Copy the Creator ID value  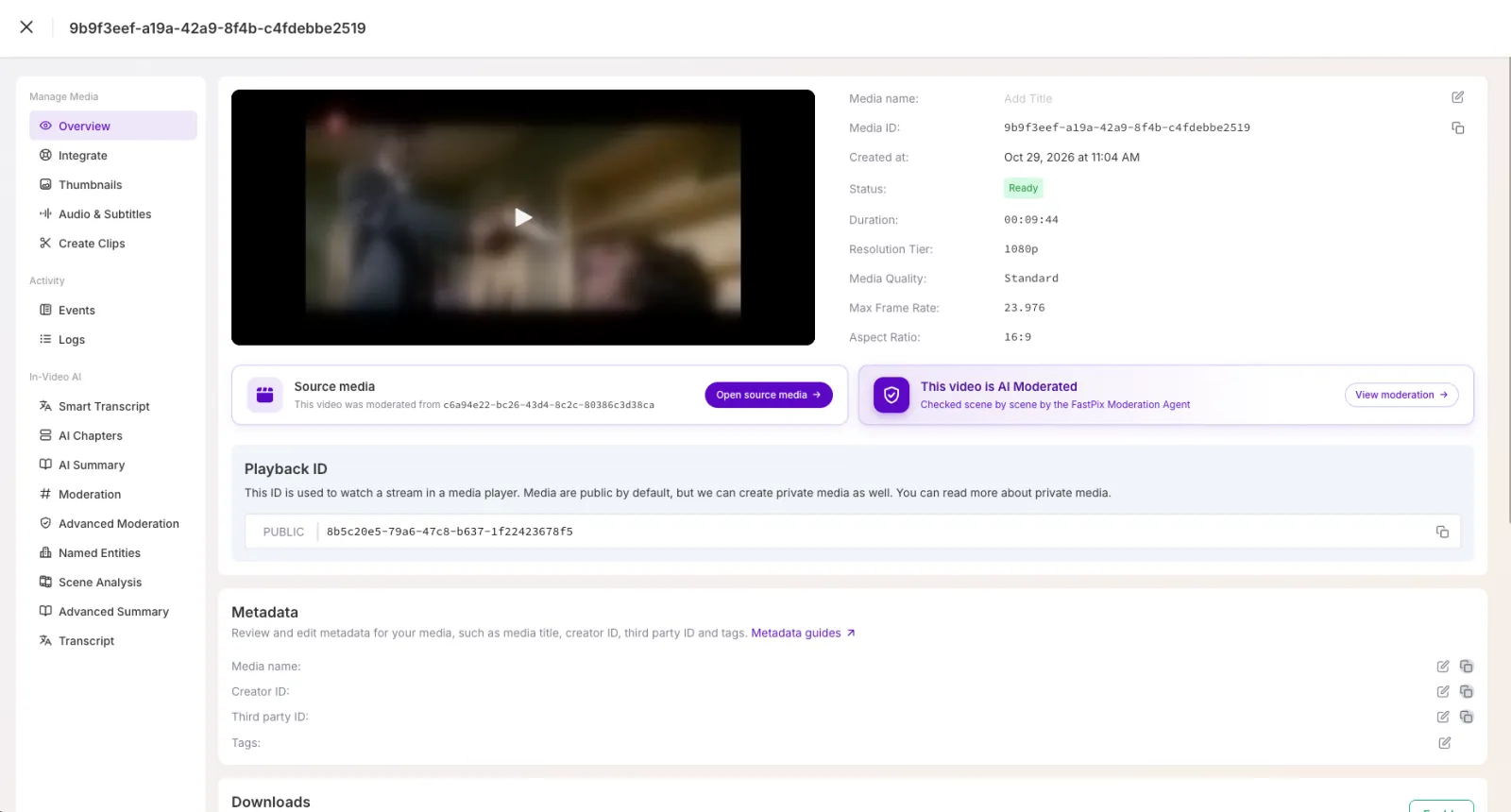(x=1467, y=692)
